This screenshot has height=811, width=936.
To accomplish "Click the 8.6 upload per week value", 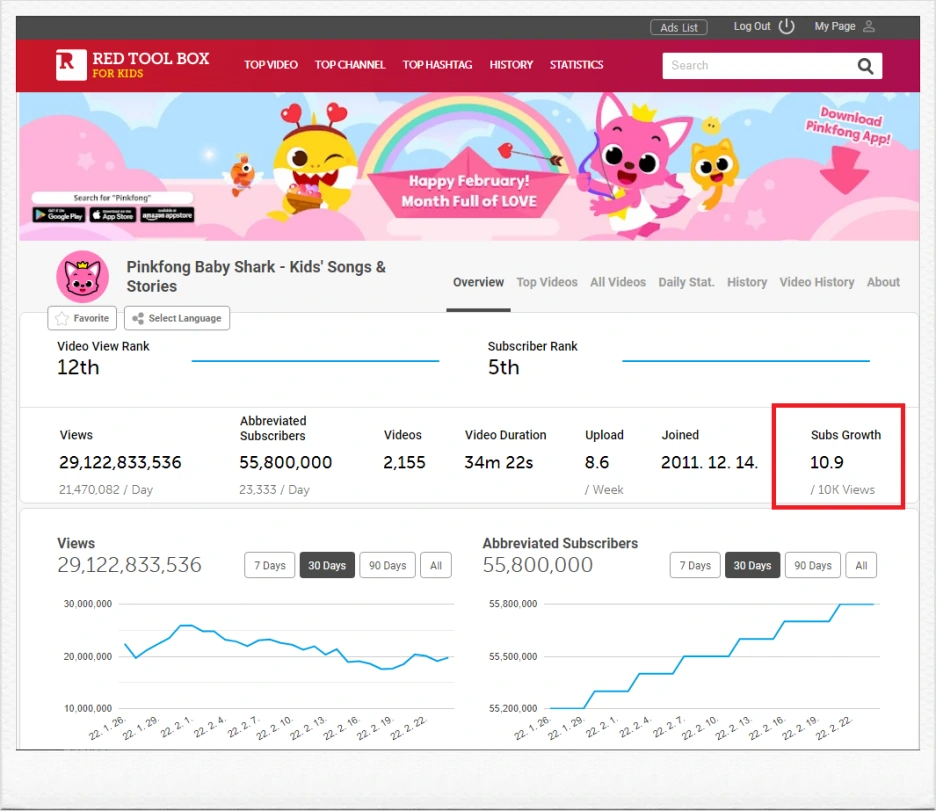I will (x=597, y=462).
